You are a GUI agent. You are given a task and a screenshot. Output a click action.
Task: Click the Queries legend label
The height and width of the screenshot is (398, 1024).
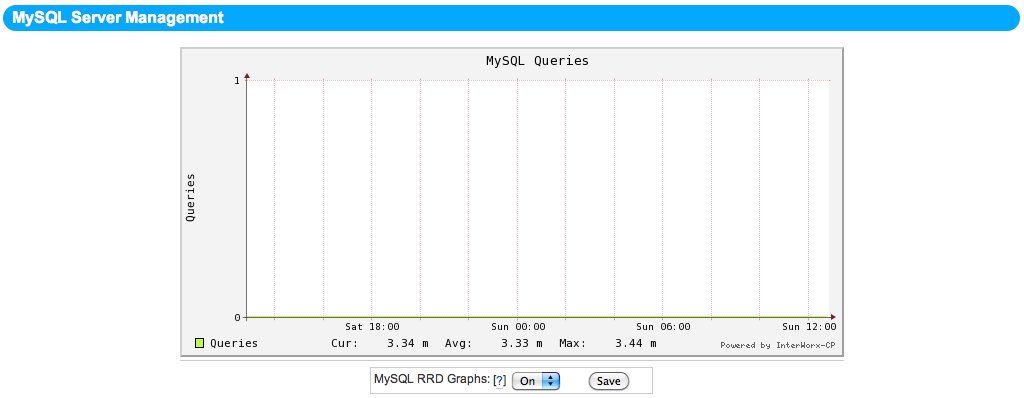click(234, 343)
